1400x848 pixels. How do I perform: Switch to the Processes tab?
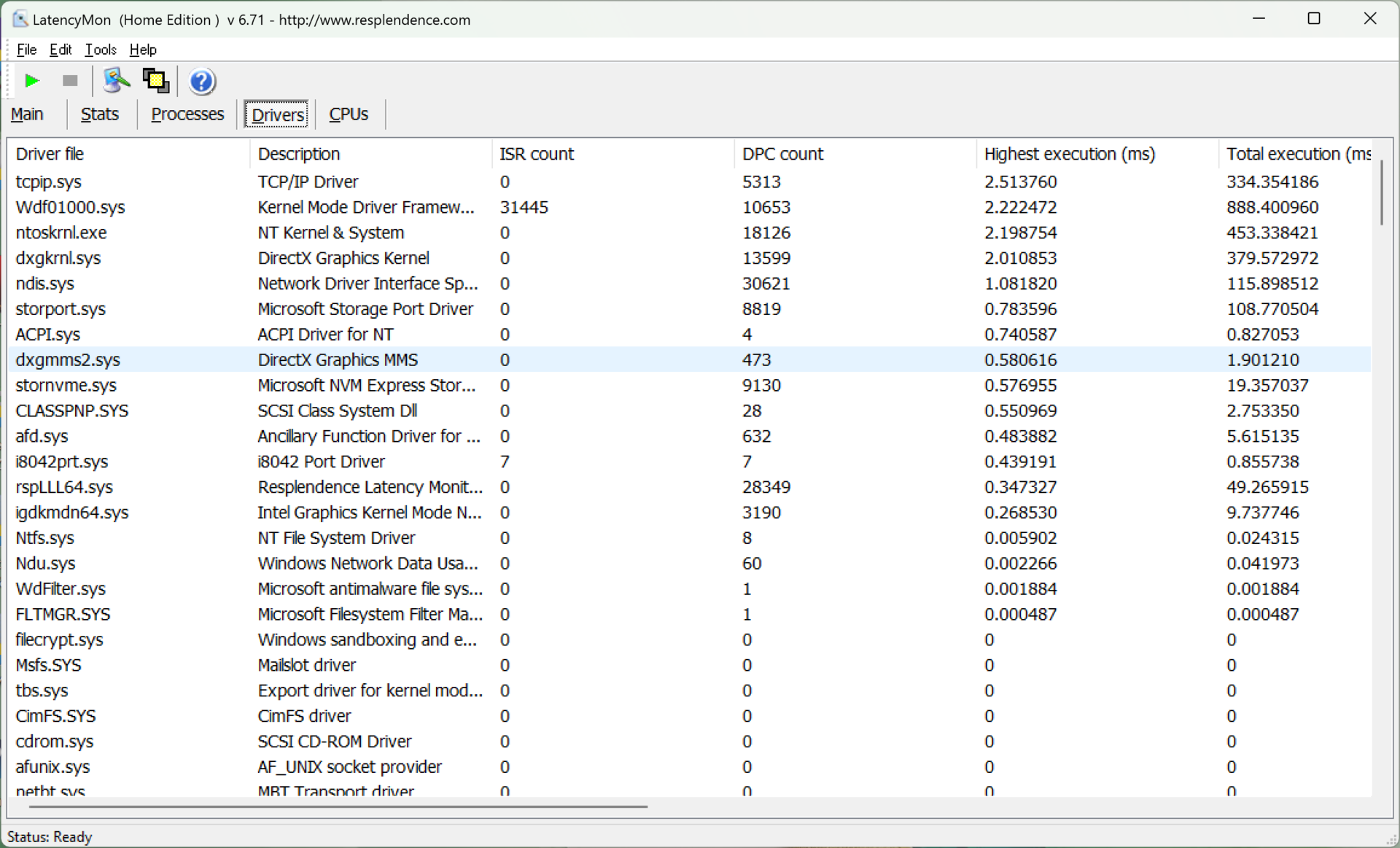[x=187, y=114]
